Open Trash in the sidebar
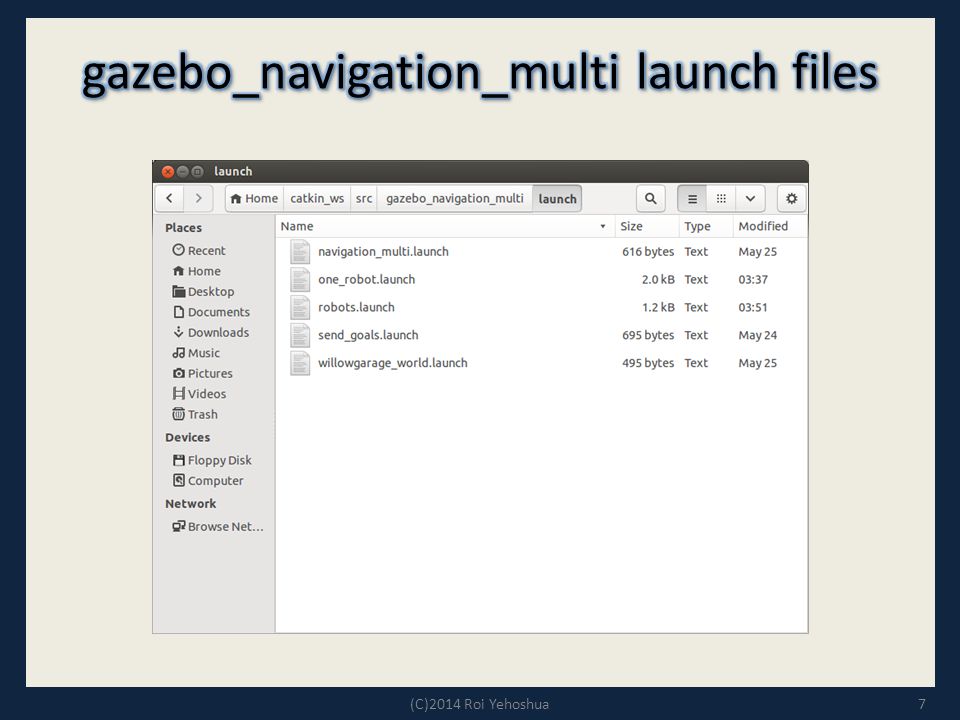Image resolution: width=960 pixels, height=720 pixels. point(195,414)
